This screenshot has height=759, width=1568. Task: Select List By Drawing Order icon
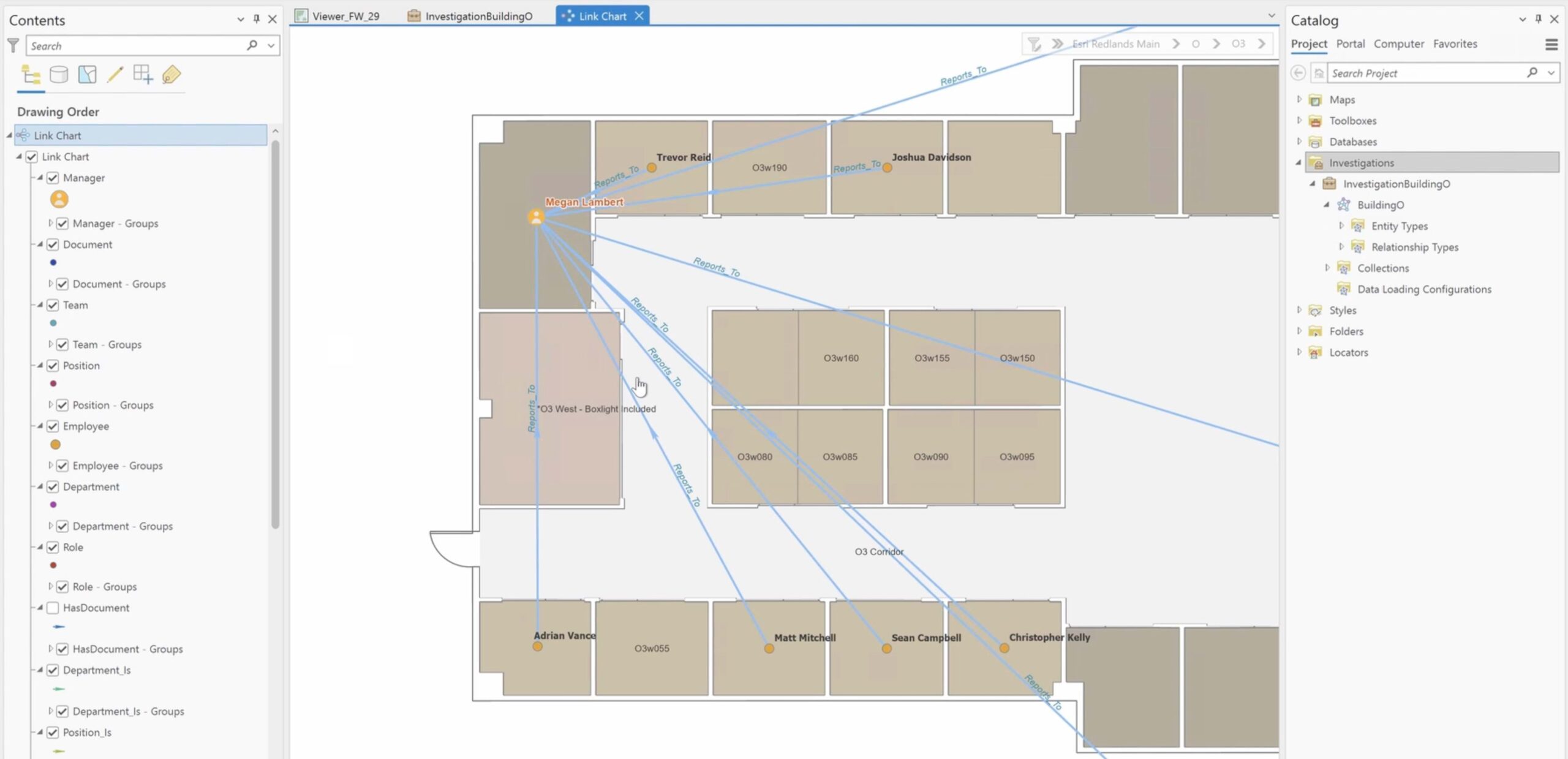tap(31, 75)
